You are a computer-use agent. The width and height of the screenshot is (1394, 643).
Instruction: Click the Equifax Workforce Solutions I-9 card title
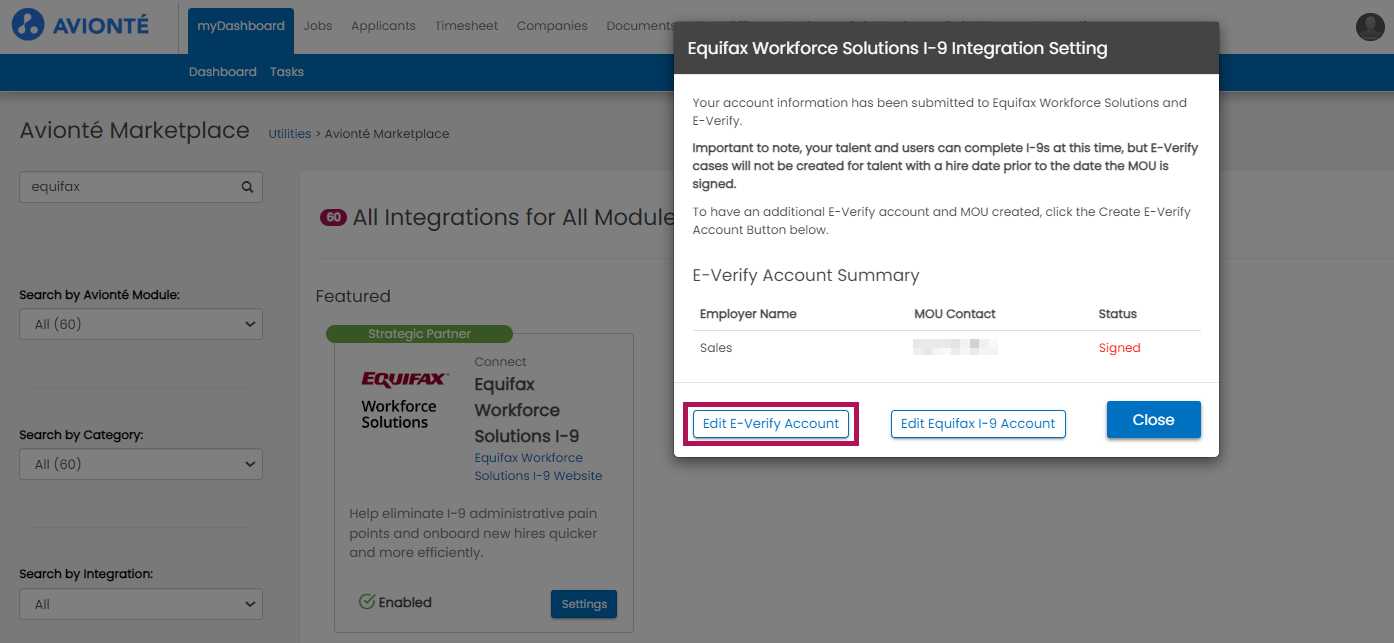pos(527,410)
